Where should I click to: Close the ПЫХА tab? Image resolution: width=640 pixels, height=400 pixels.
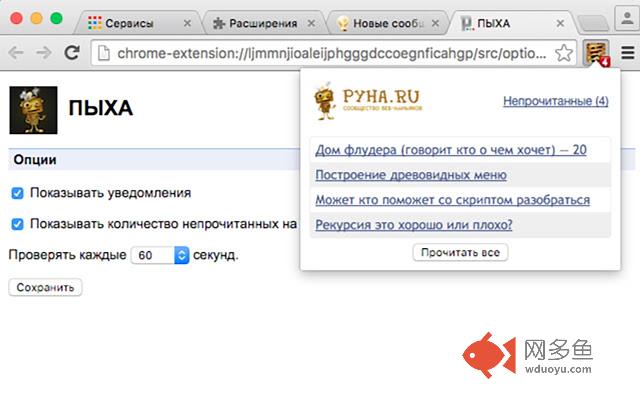[x=560, y=23]
